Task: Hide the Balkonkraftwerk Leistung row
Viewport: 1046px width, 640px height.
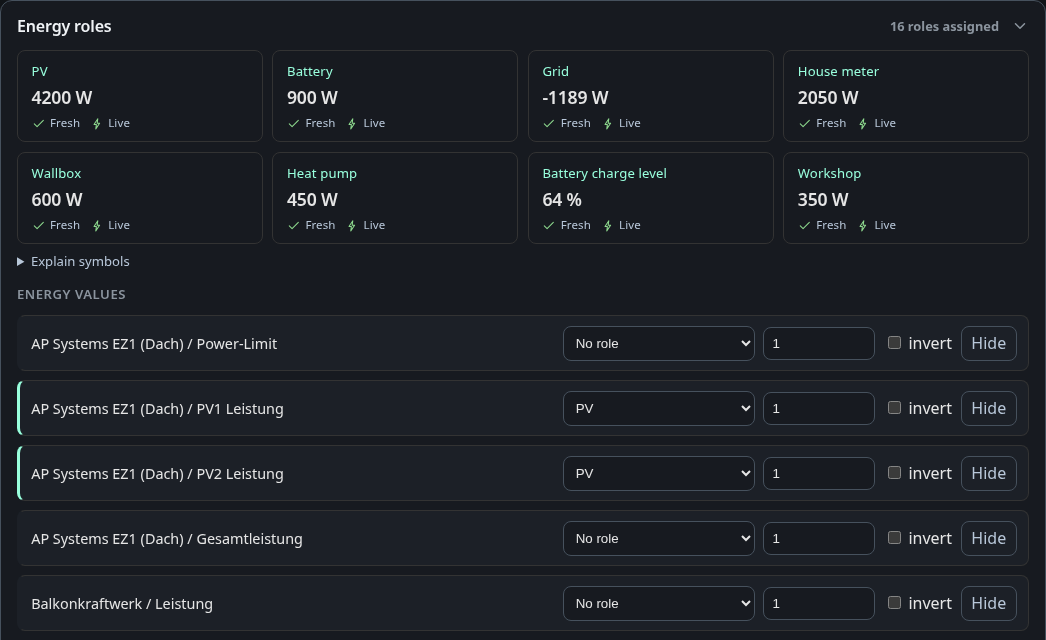Action: [989, 603]
